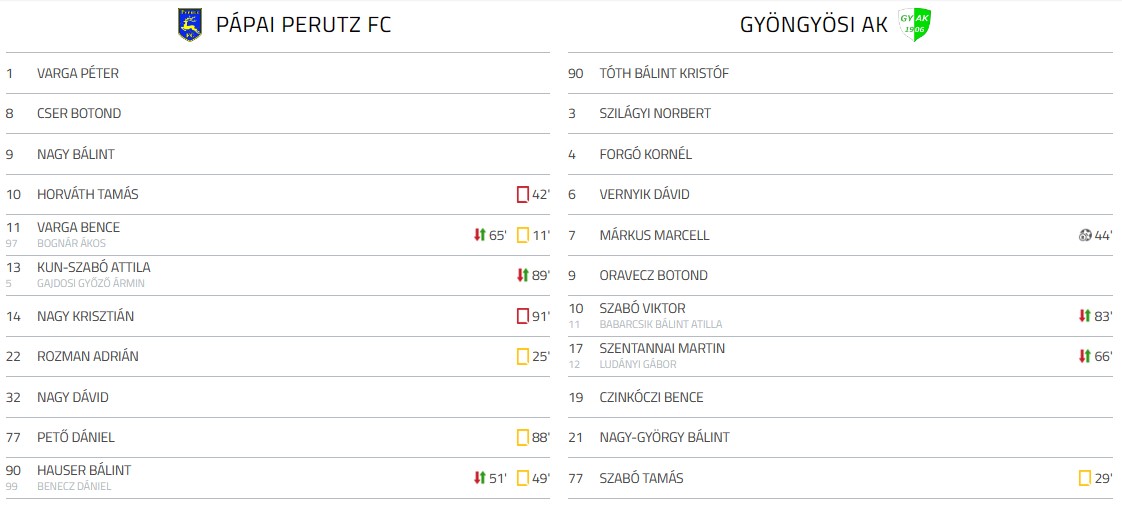Open Czinkóczi Bence's player entry
1122x506 pixels.
pyautogui.click(x=651, y=397)
